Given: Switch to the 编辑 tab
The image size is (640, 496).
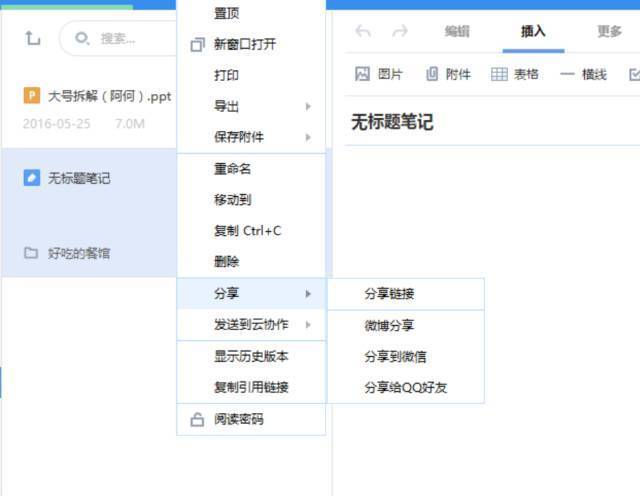Looking at the screenshot, I should tap(457, 31).
